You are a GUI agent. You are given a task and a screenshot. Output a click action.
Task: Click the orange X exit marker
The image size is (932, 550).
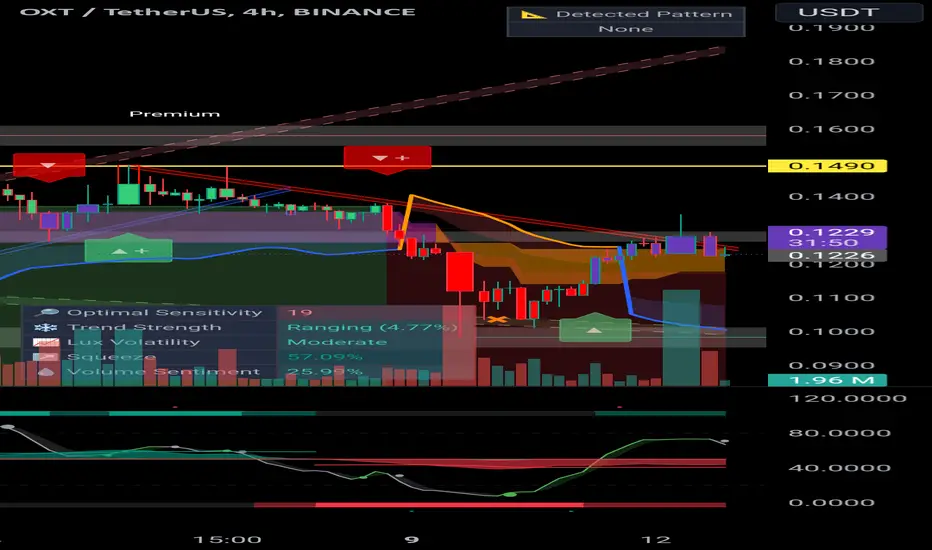498,320
